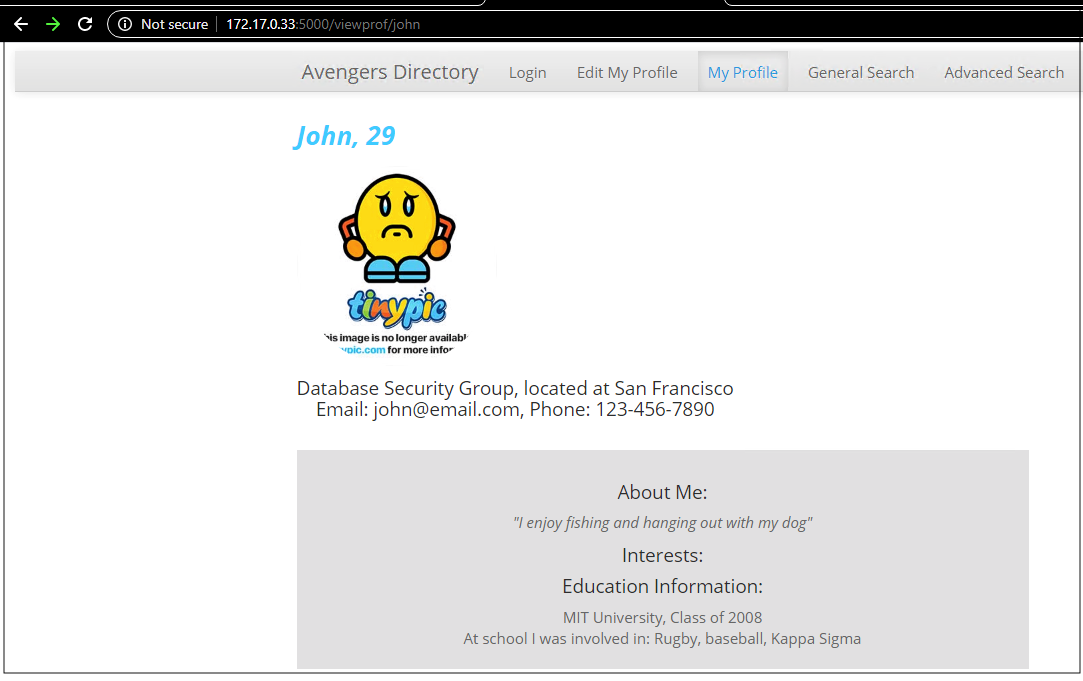Go to Edit My Profile
Viewport: 1083px width, 681px height.
point(627,73)
